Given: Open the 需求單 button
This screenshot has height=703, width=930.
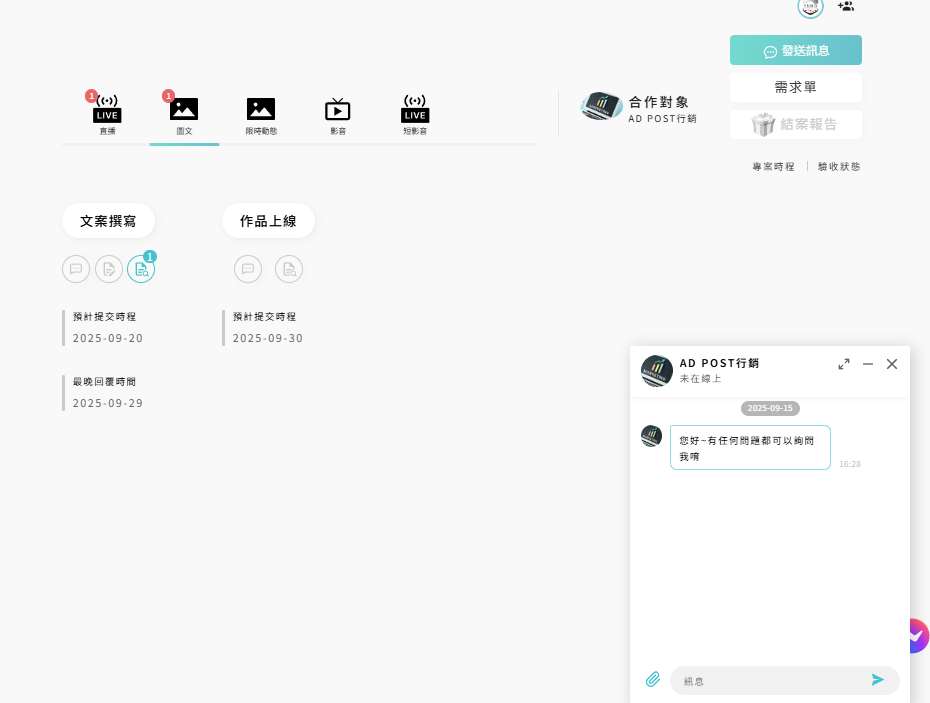Looking at the screenshot, I should click(795, 87).
